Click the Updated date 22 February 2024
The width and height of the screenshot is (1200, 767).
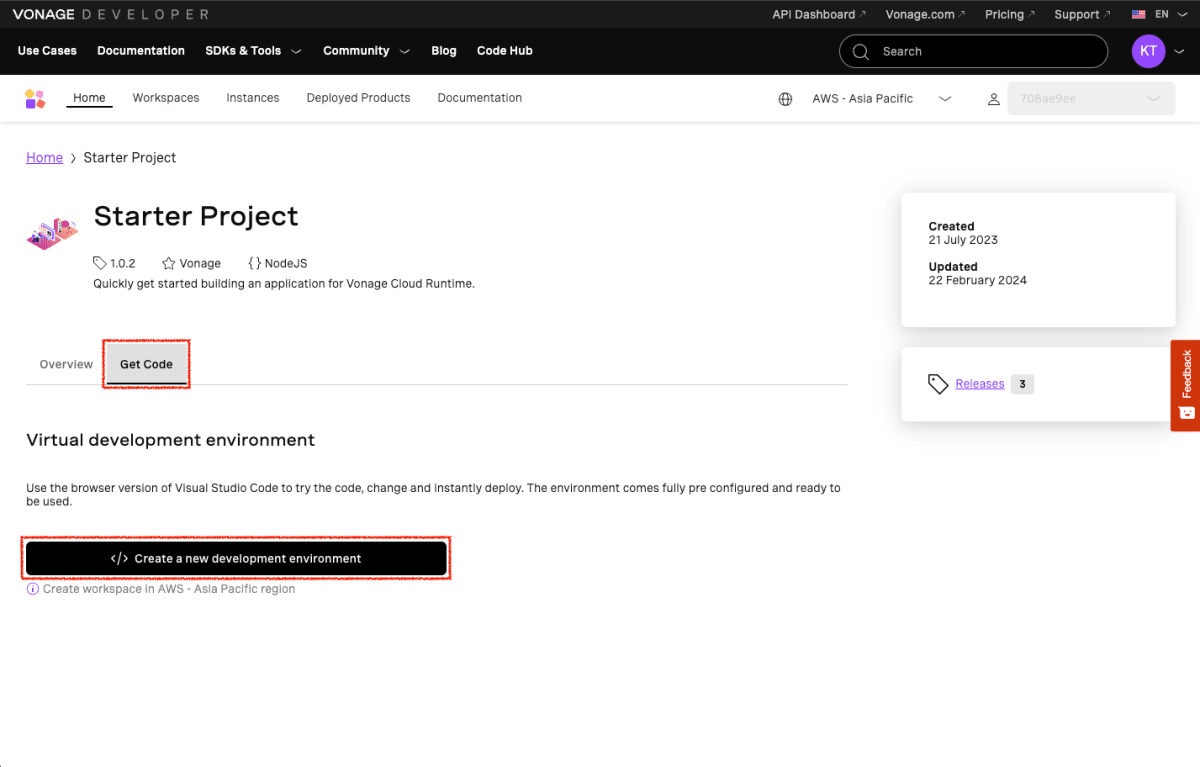(x=977, y=280)
